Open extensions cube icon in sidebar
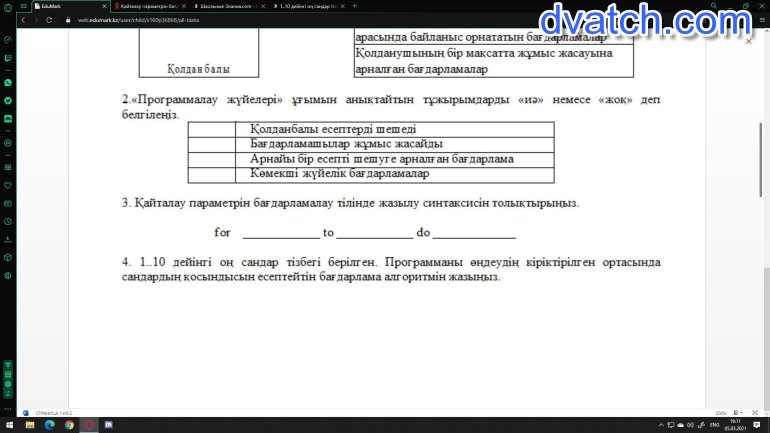Screen dimensions: 770x433 tap(8, 257)
